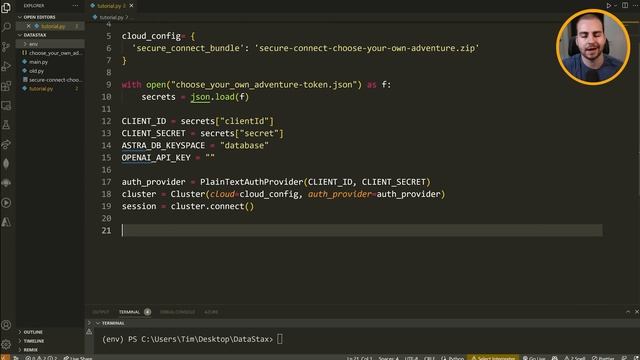The width and height of the screenshot is (640, 360).
Task: Open the Azure 'A' icon in activity bar
Action: click(x=6, y=222)
